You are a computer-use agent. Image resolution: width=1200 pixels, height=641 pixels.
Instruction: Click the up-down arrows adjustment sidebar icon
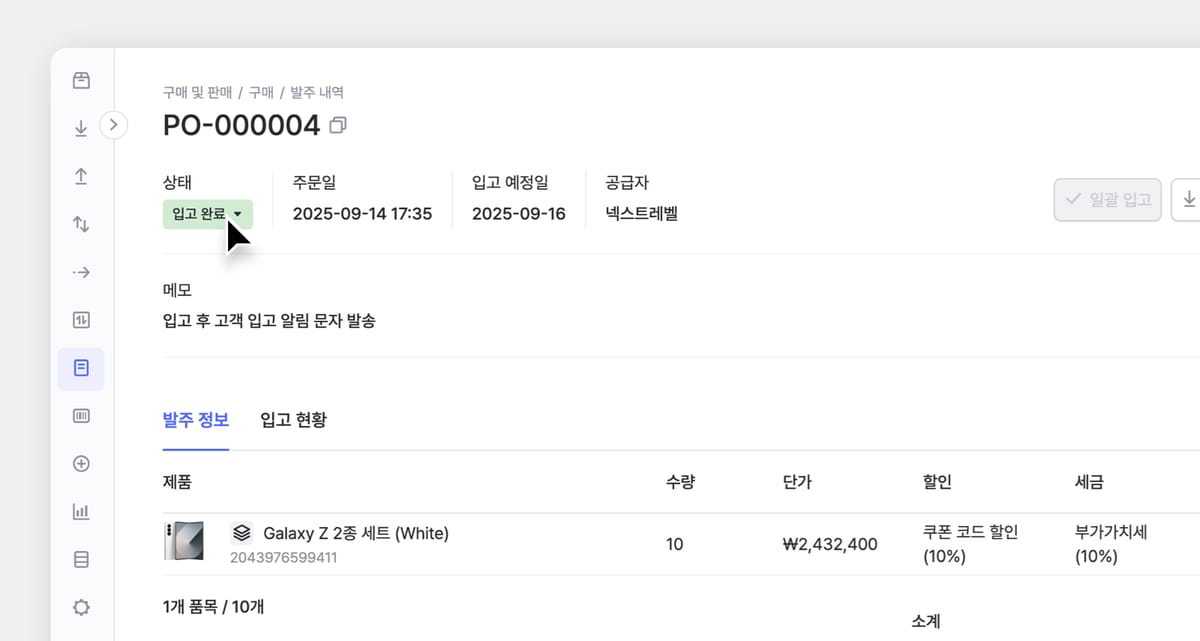[x=81, y=224]
